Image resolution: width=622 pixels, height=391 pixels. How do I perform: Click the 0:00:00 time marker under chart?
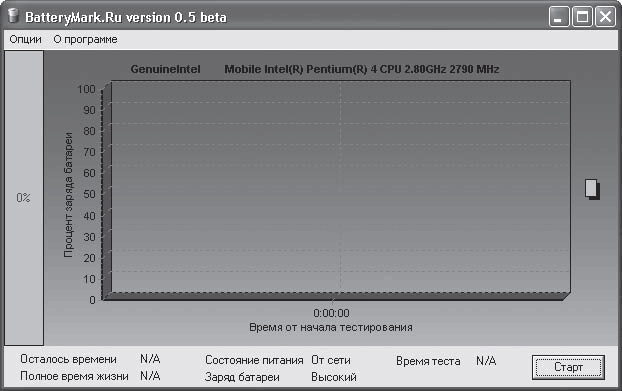(x=331, y=313)
